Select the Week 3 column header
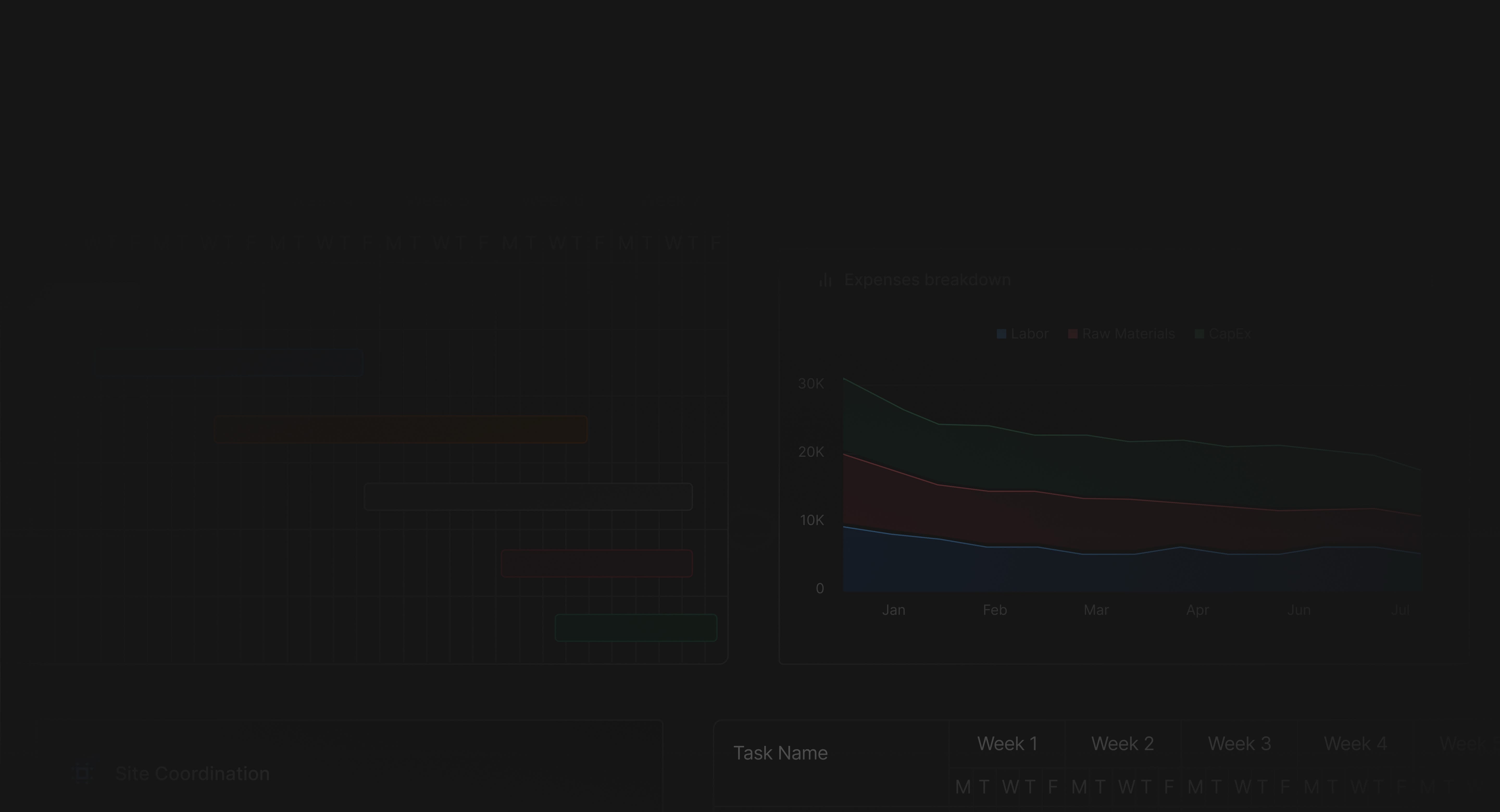Viewport: 1500px width, 812px height. pyautogui.click(x=1239, y=744)
